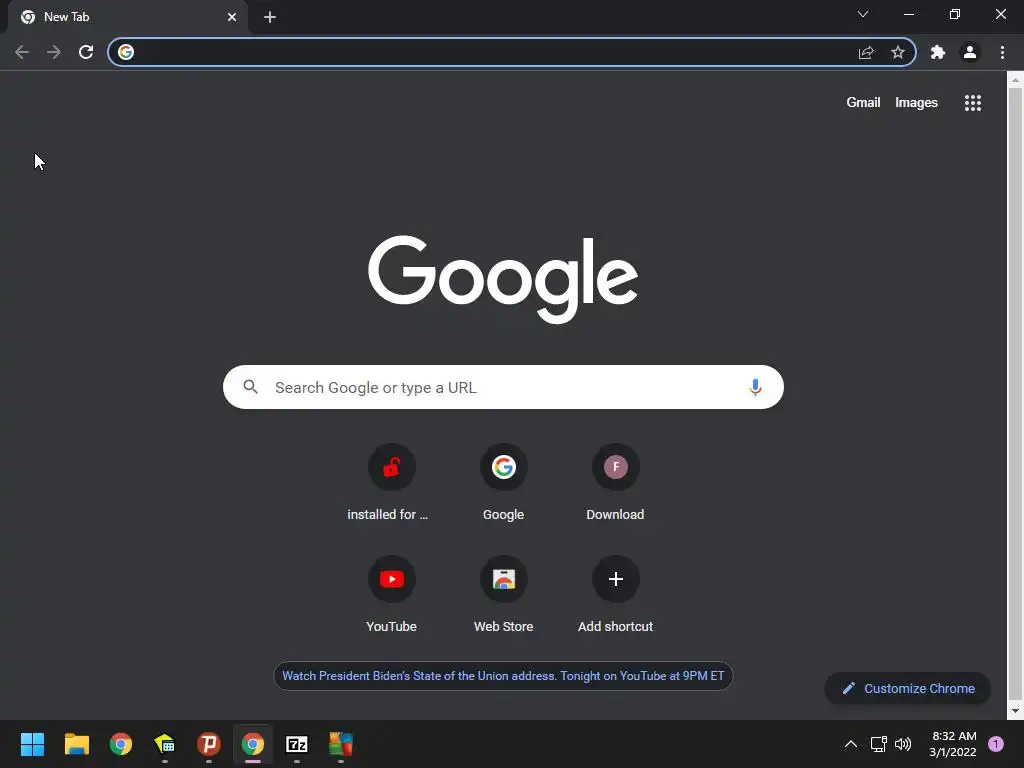Open the clock showing 8:32 AM

953,744
